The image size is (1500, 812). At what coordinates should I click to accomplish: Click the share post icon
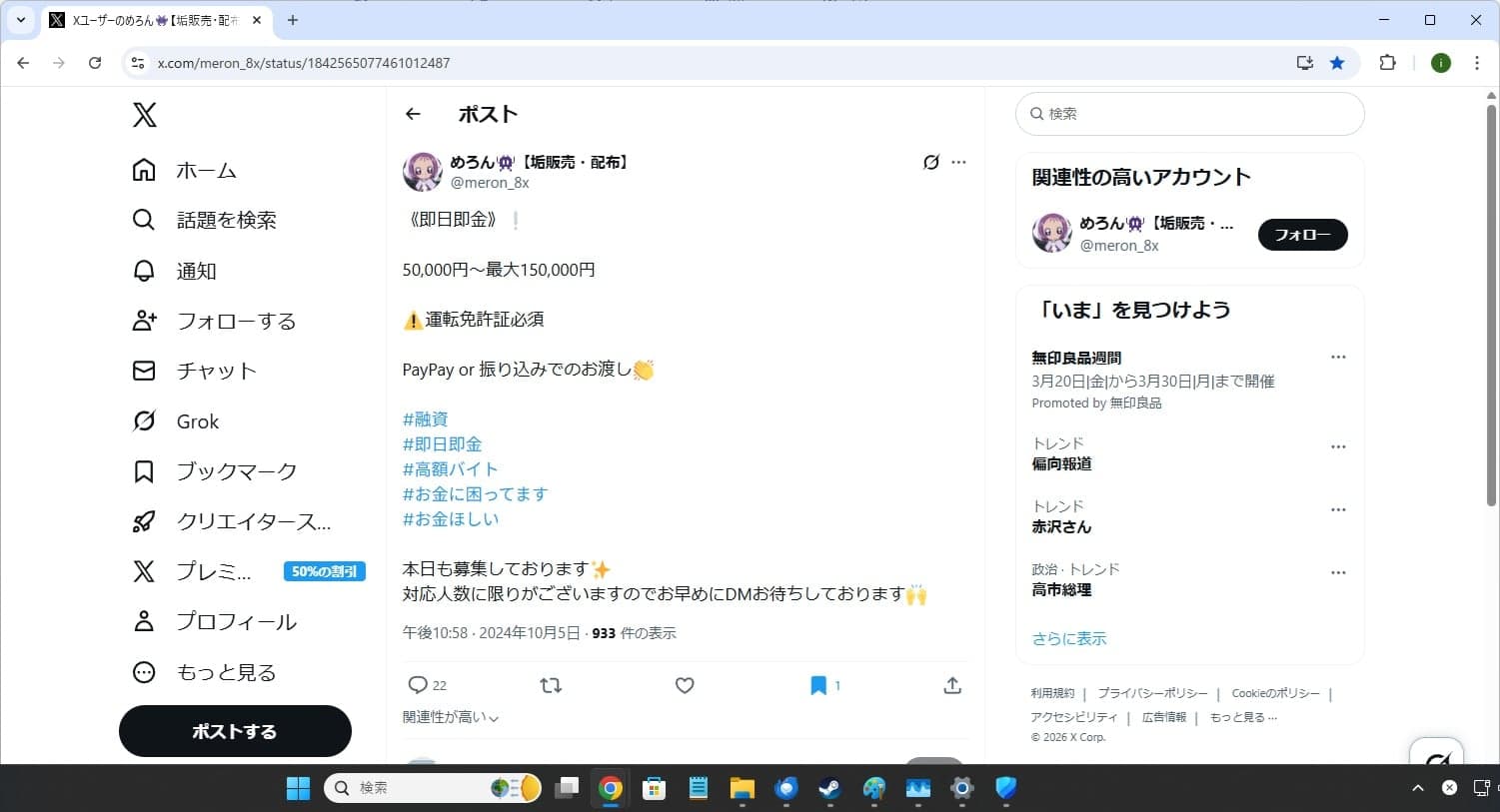pos(952,685)
